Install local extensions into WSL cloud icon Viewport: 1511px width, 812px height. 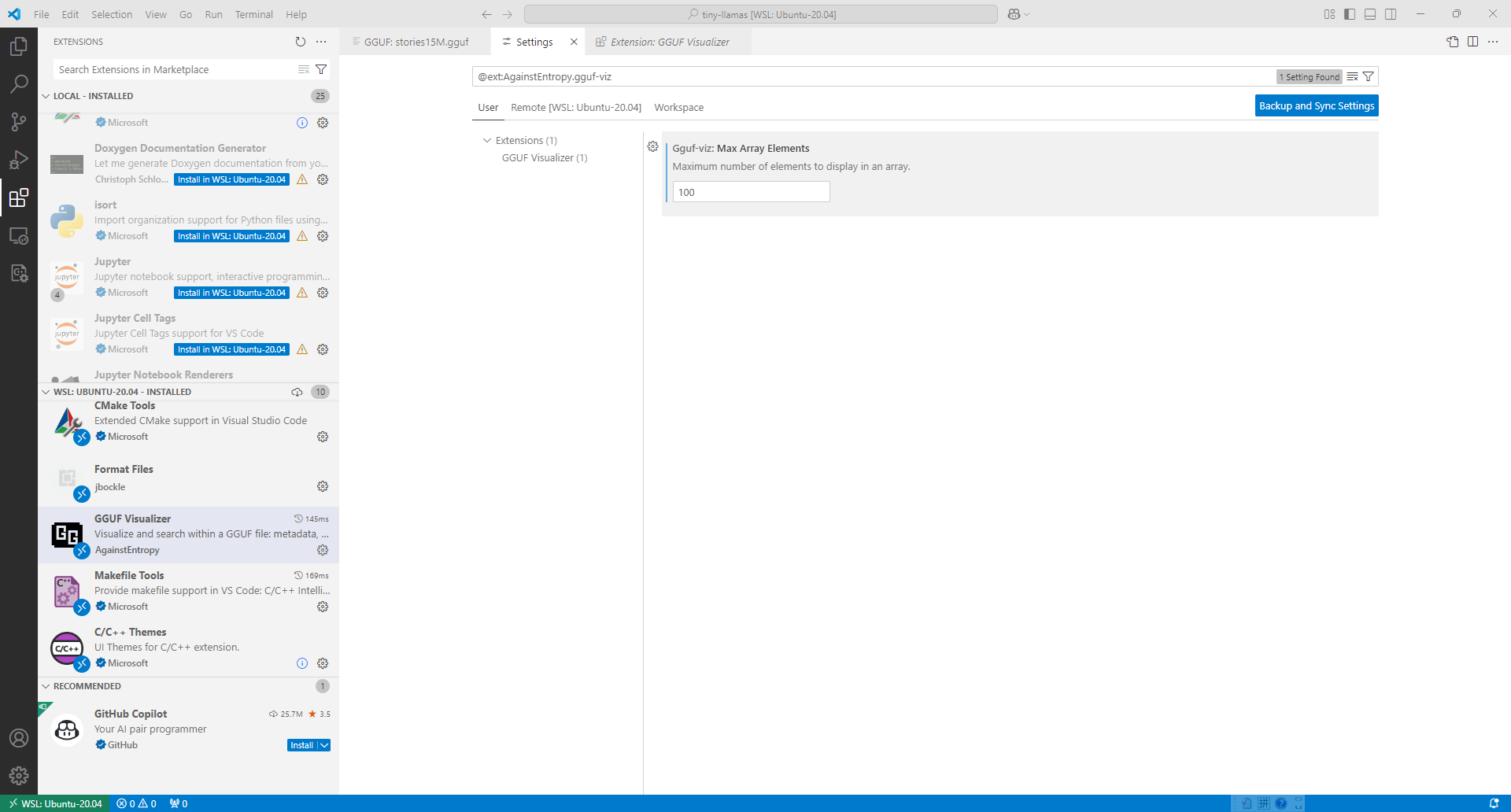coord(297,392)
